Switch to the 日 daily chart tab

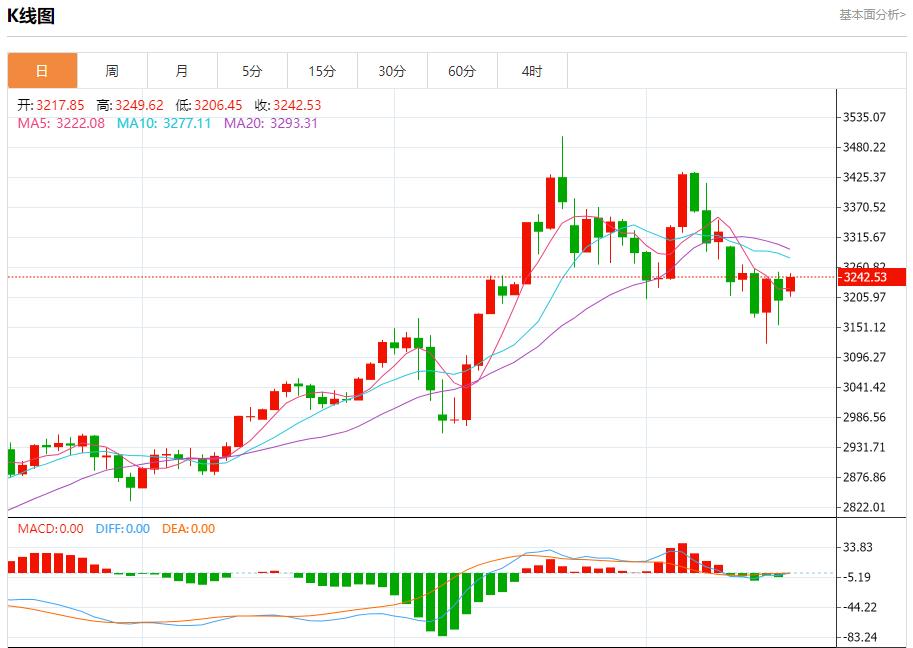click(x=42, y=71)
